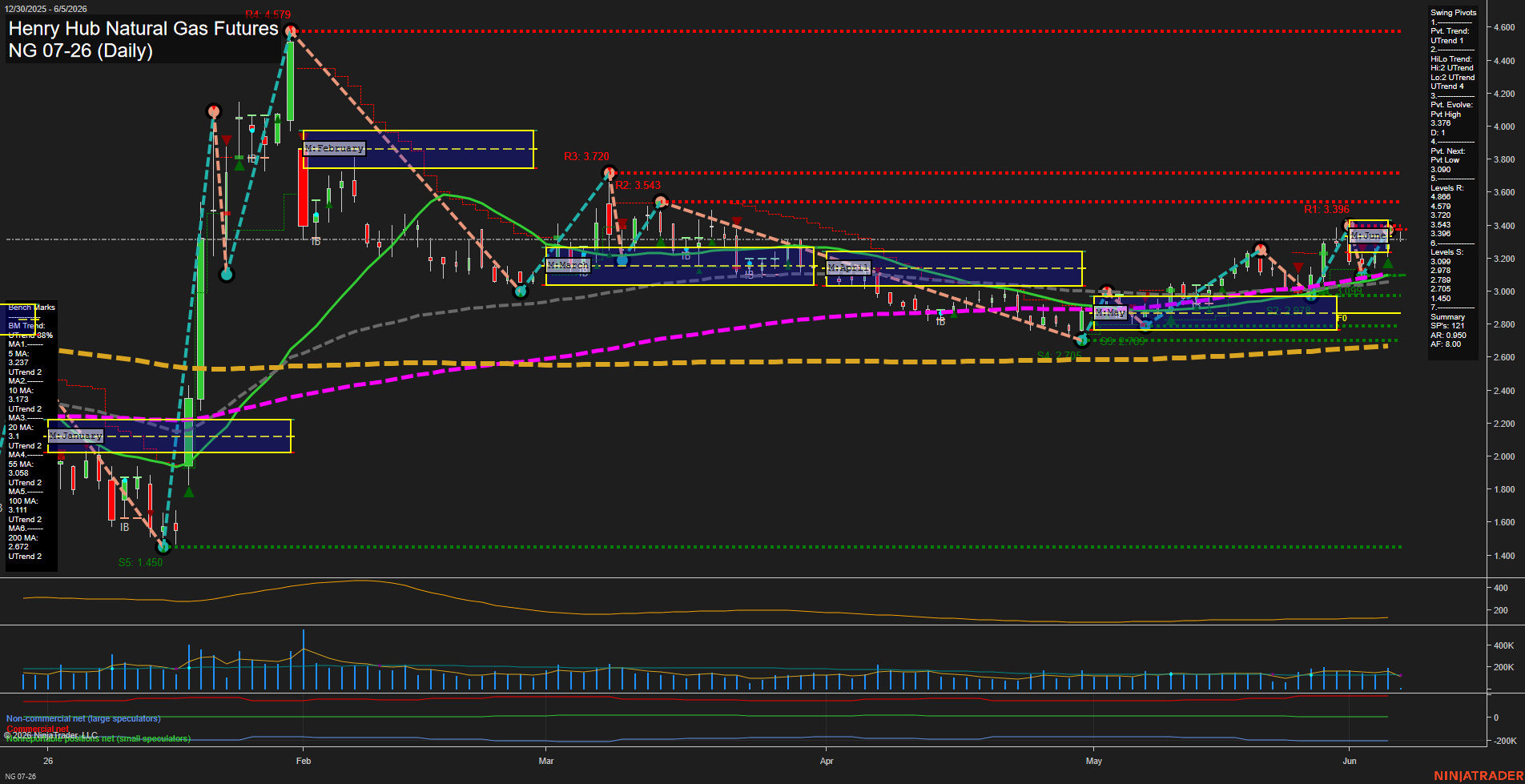This screenshot has height=784, width=1525.
Task: Click the FO label beside the May box
Action: 1342,318
